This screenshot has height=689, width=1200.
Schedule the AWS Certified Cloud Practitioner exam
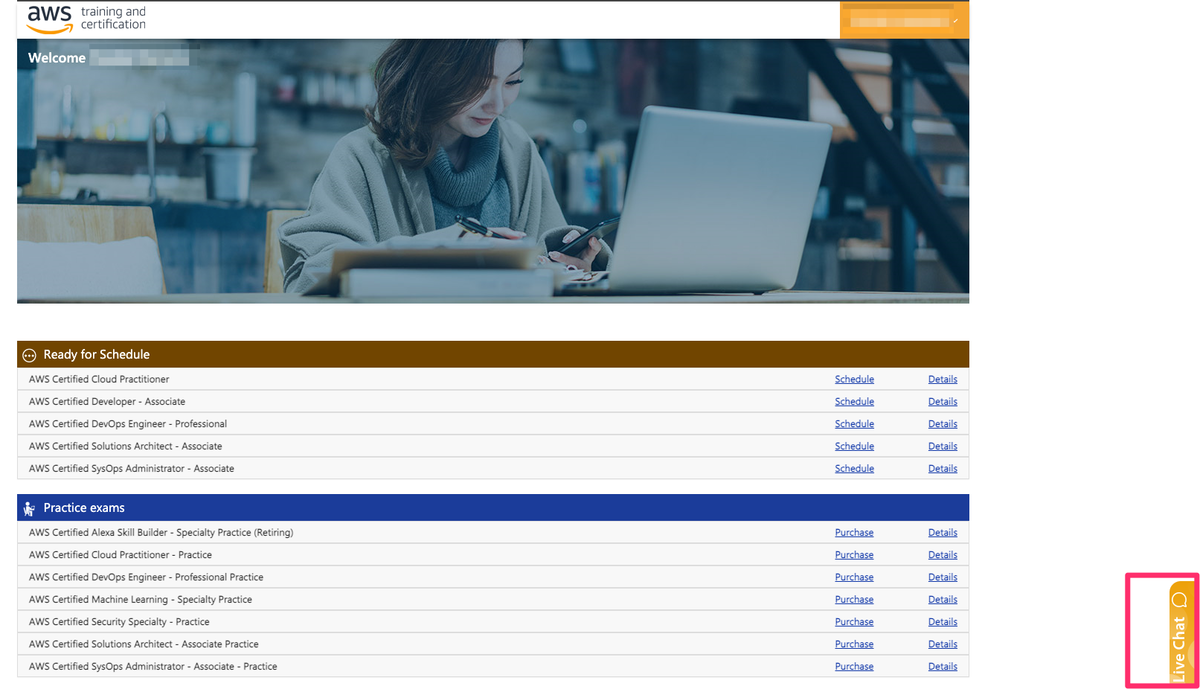click(854, 380)
